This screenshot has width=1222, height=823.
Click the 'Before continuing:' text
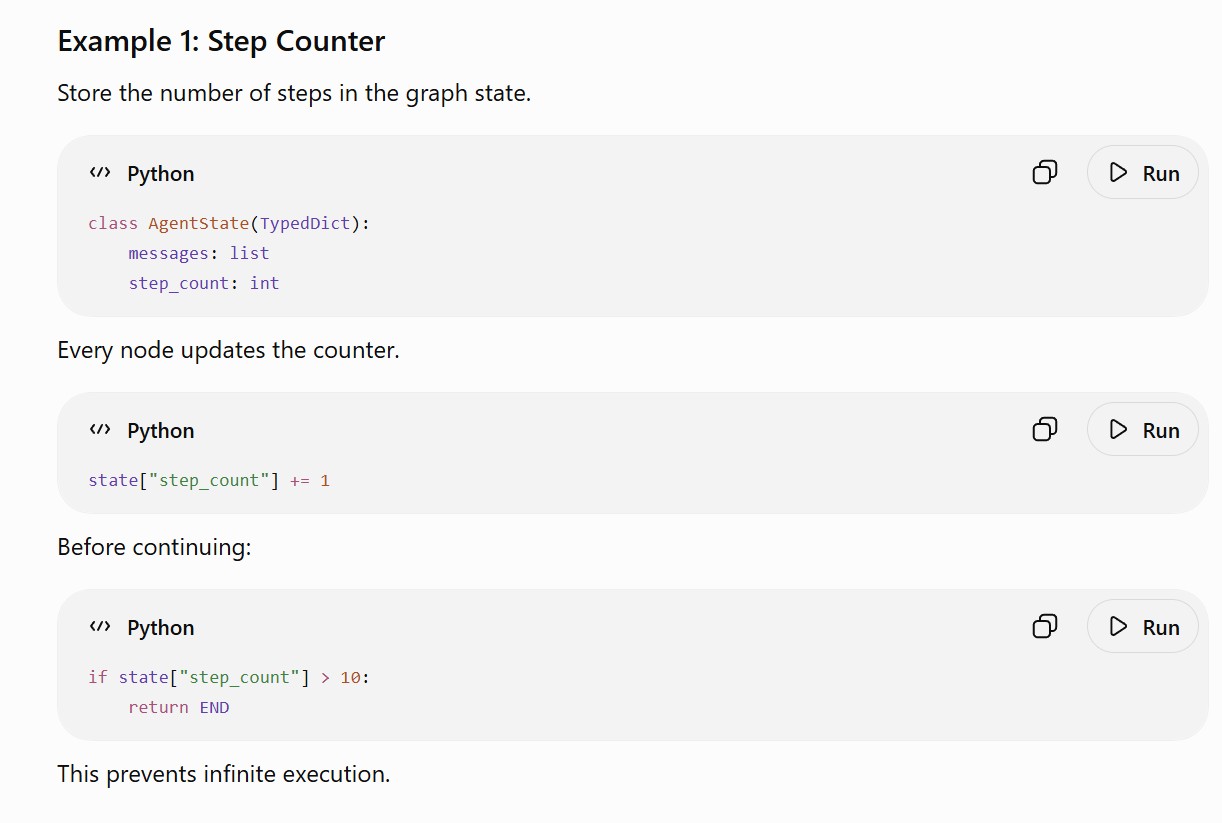click(154, 548)
